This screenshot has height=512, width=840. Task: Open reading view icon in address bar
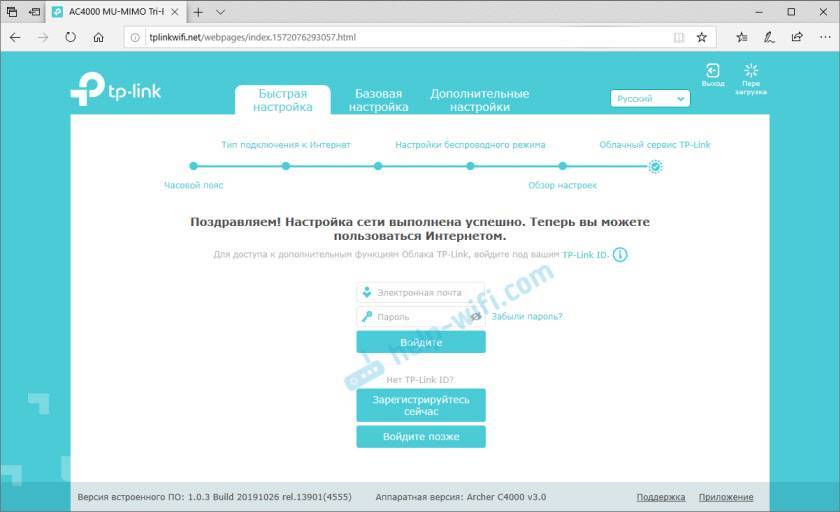[x=679, y=37]
